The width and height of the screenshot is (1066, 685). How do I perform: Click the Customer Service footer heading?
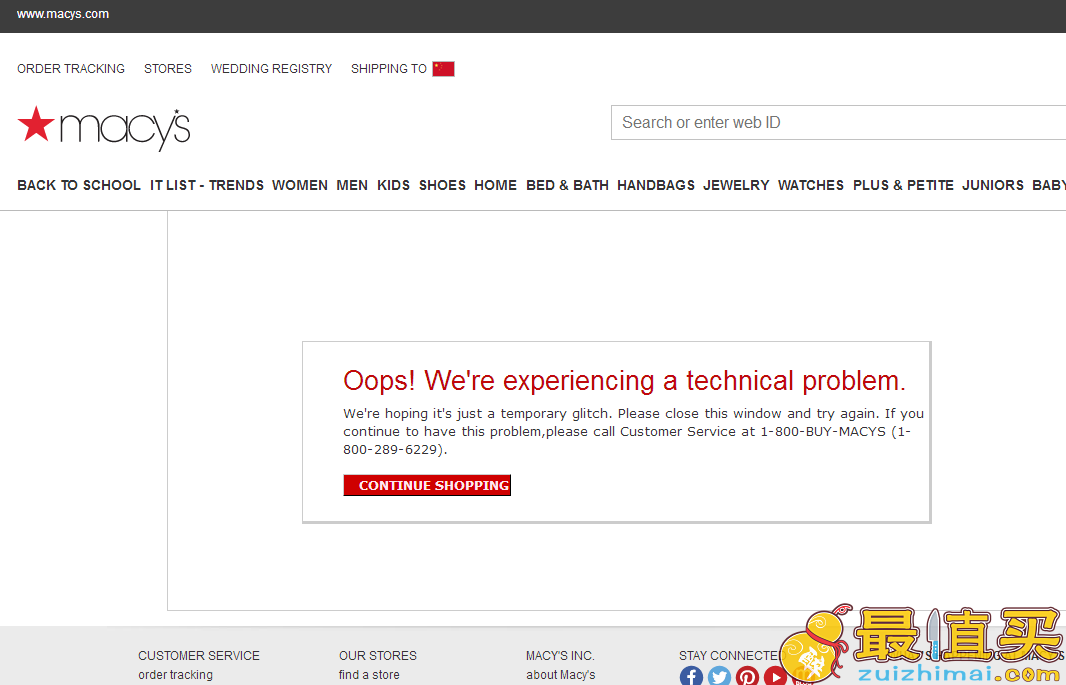coord(199,656)
